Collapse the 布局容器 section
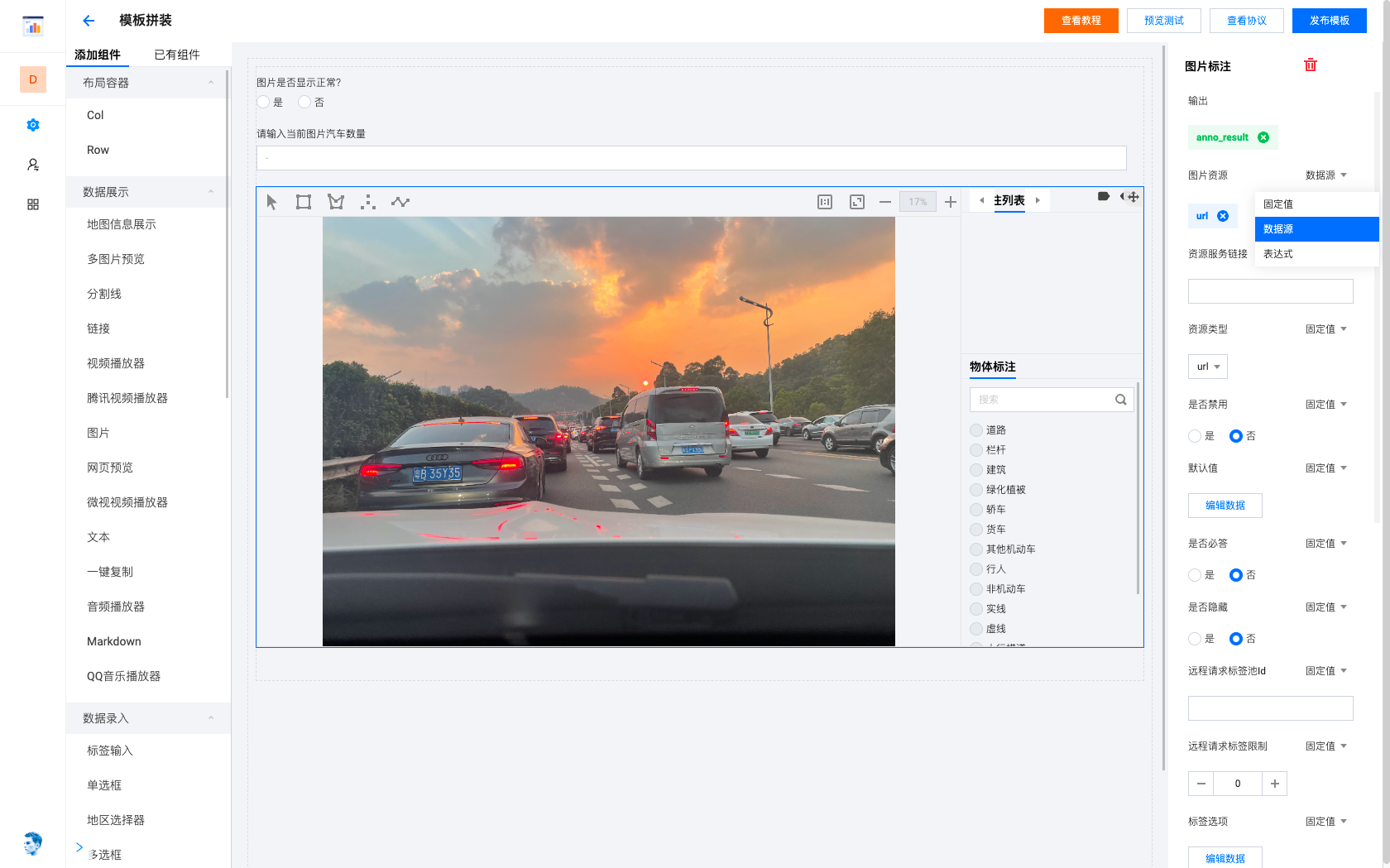The image size is (1390, 868). pos(211,83)
